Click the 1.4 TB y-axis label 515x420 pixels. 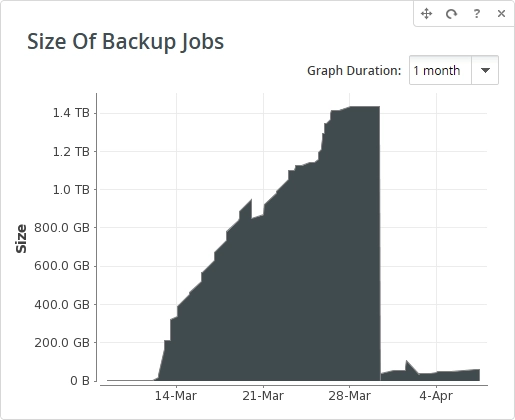[x=71, y=113]
